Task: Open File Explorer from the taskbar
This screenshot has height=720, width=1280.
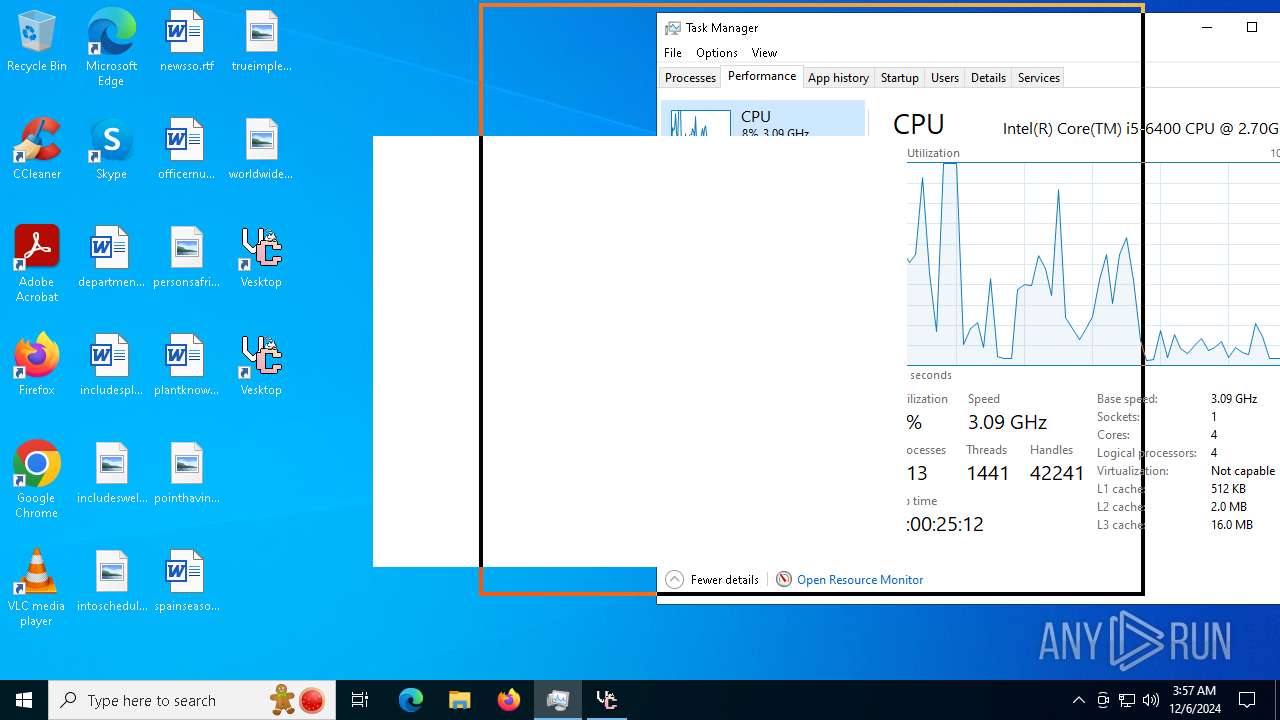Action: (x=459, y=700)
